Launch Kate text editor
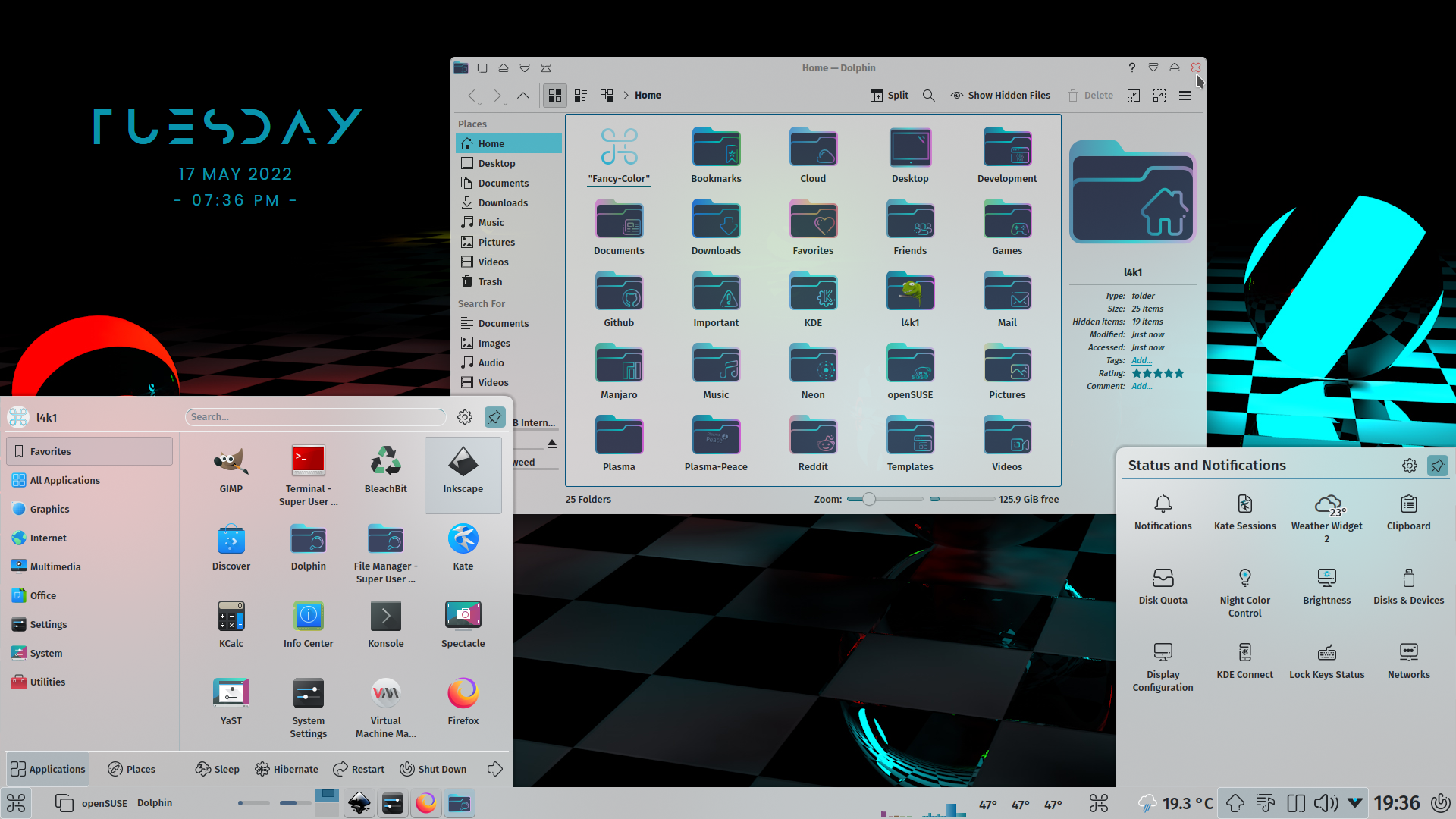Image resolution: width=1456 pixels, height=819 pixels. (463, 548)
